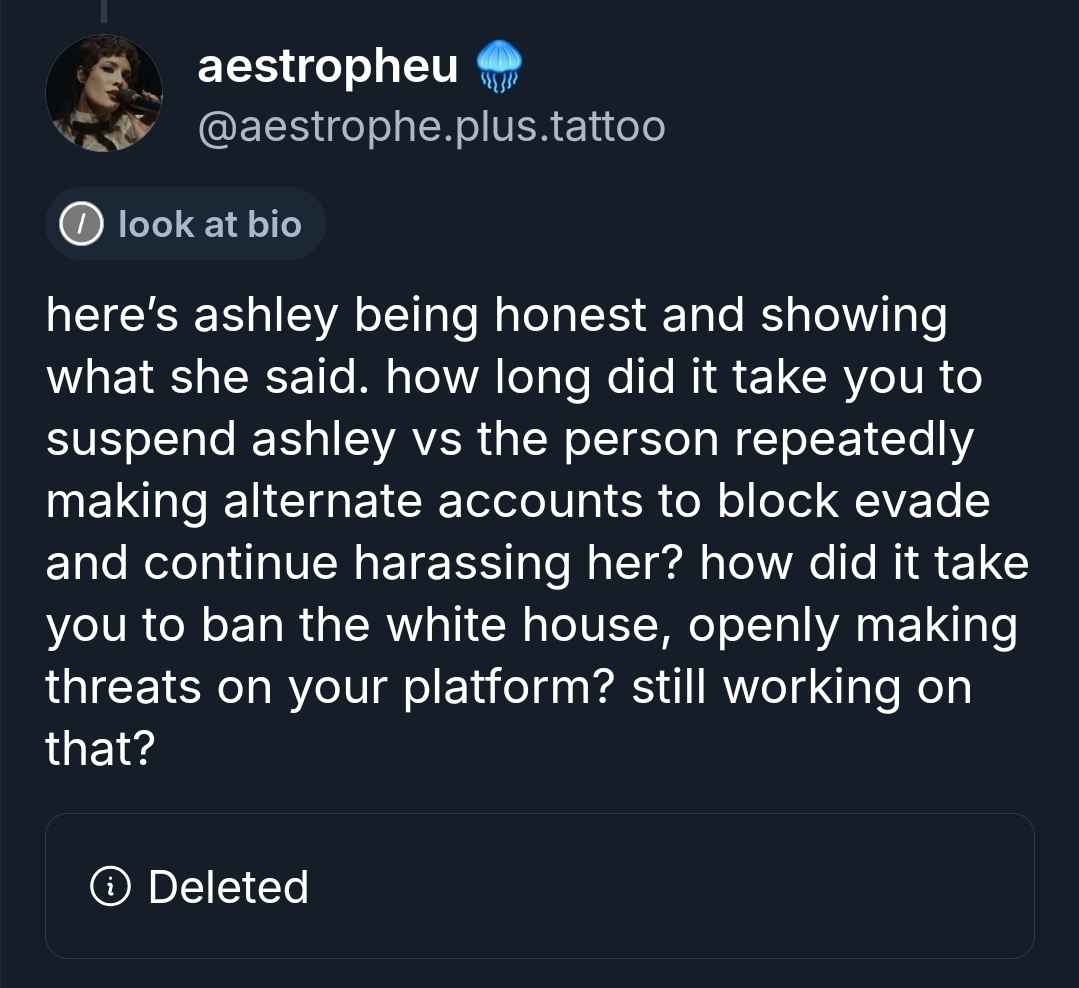Click the "Deleted" text in the quote

228,886
